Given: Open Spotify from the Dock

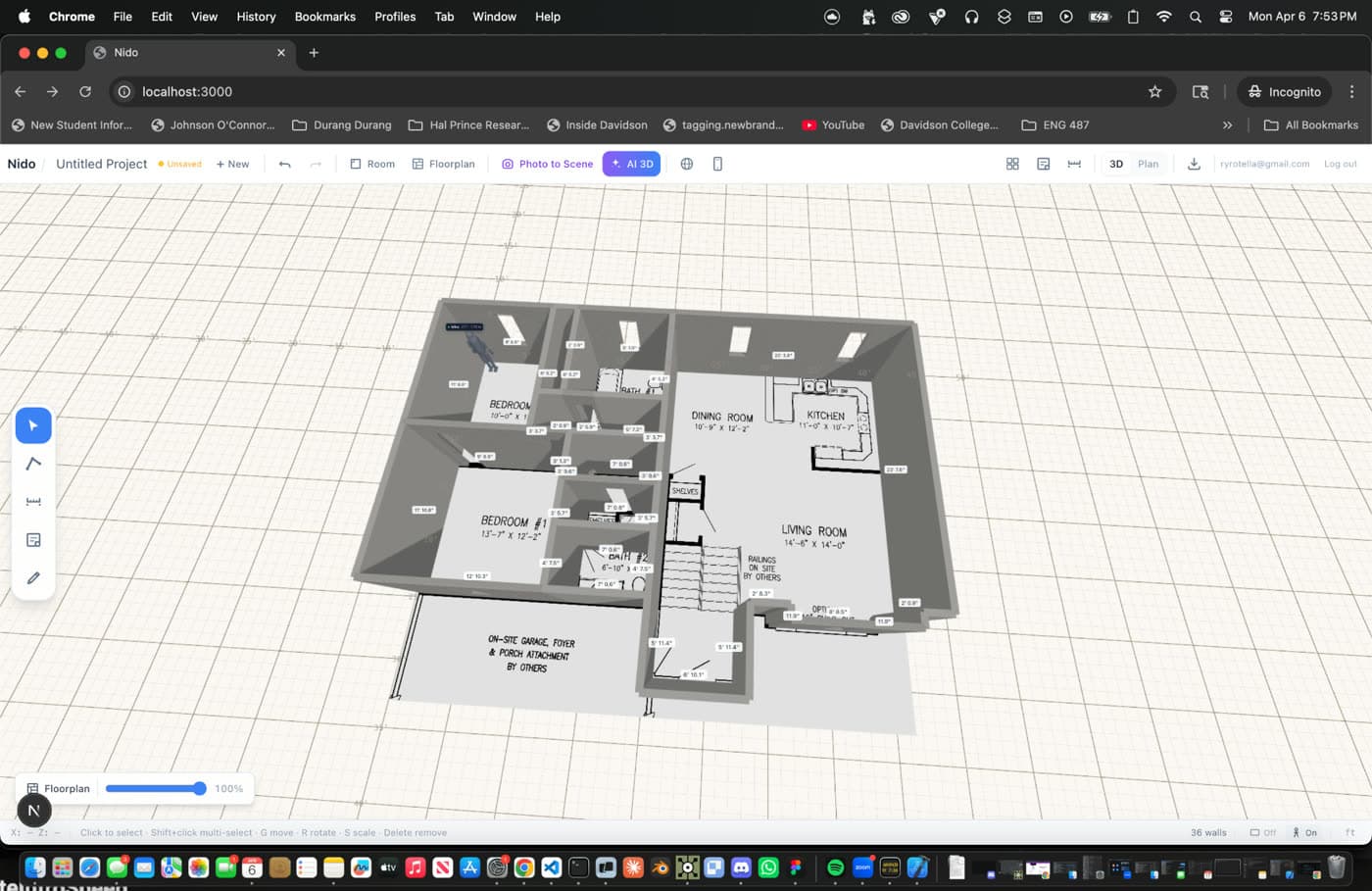Looking at the screenshot, I should (x=835, y=867).
